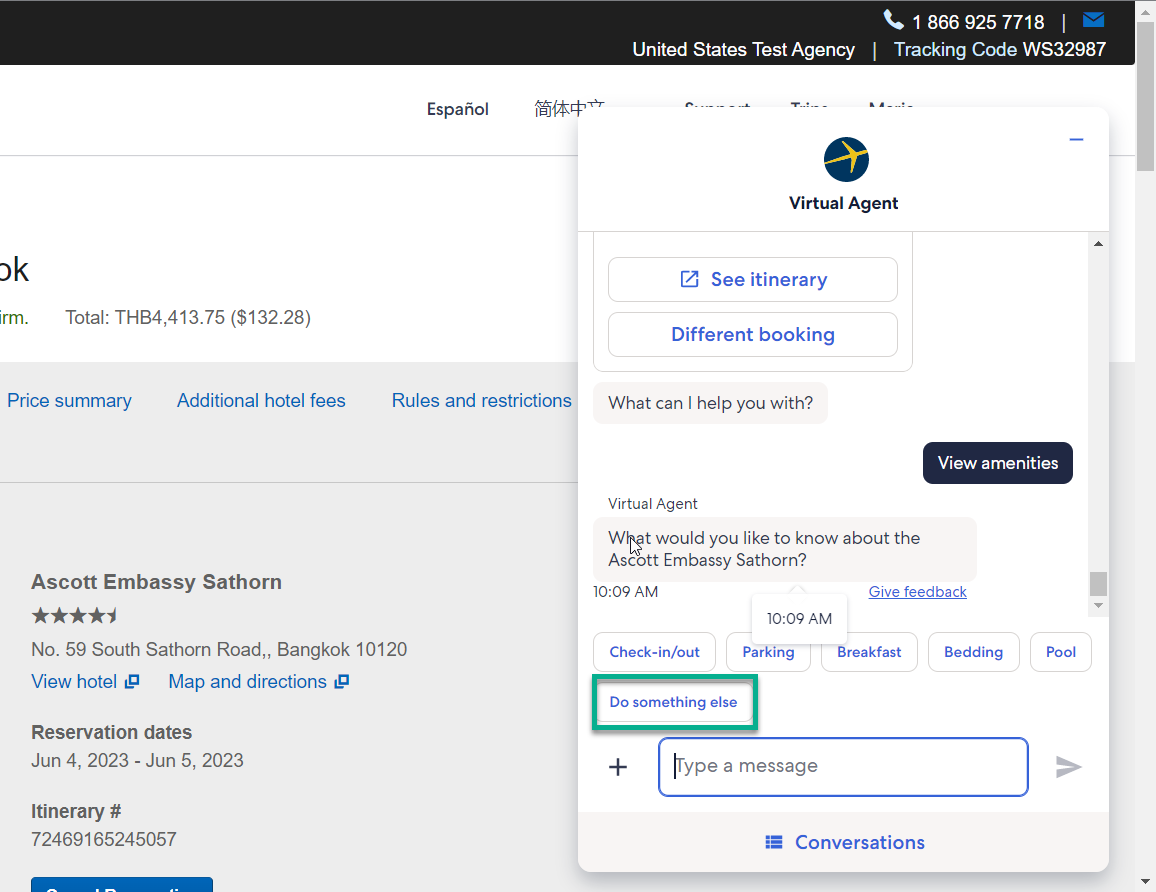Click the 'Virtual Agent' sender label above message
This screenshot has width=1156, height=892.
(652, 504)
